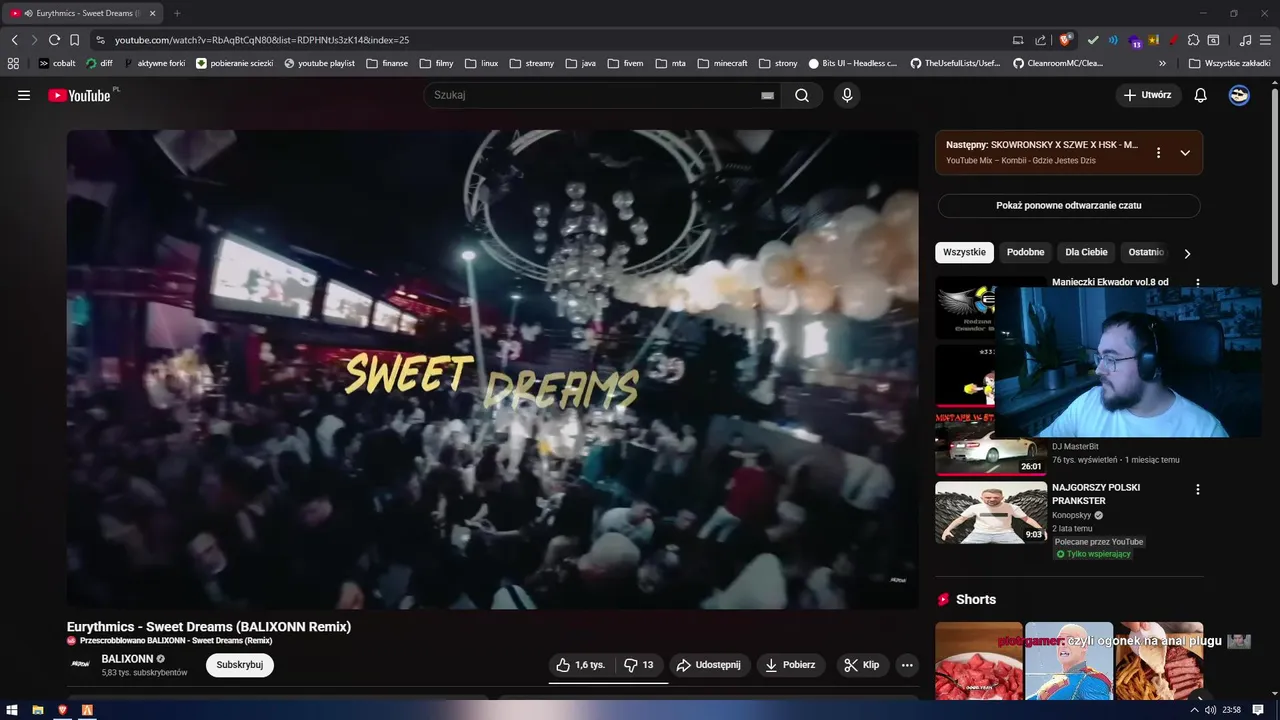Screen dimensions: 1280x720
Task: Select the Dla Ciebie filter chip
Action: [1086, 253]
